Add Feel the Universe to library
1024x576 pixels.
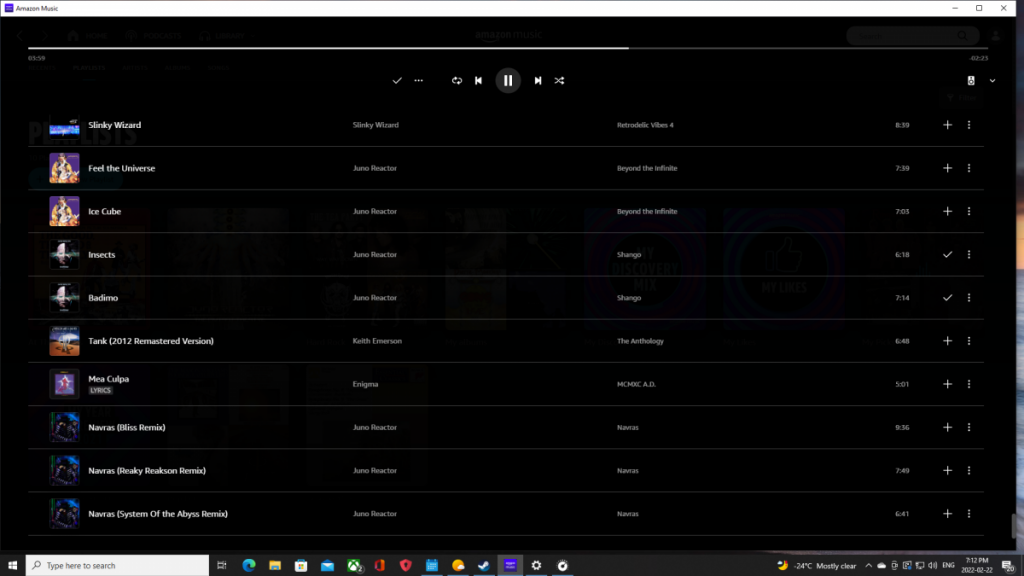947,168
